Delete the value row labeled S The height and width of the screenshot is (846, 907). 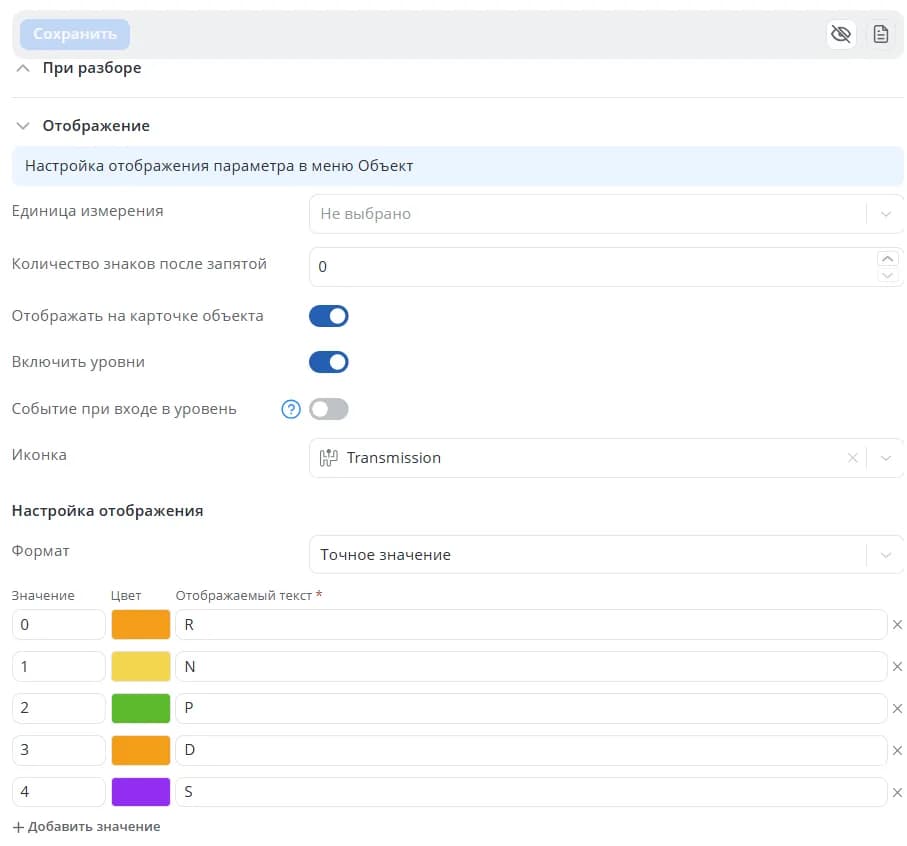[x=897, y=793]
